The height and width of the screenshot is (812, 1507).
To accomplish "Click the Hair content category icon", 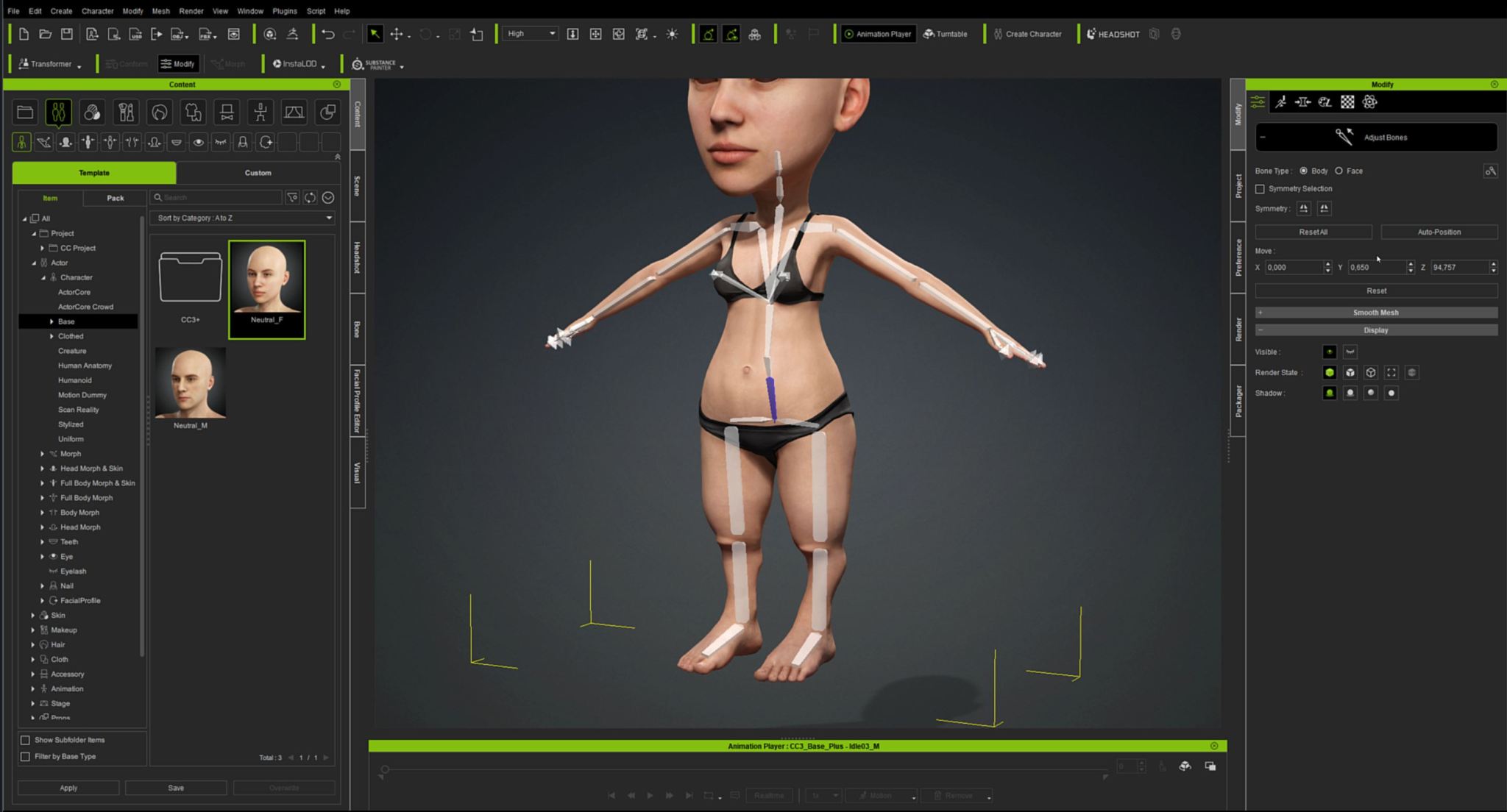I will click(x=160, y=113).
